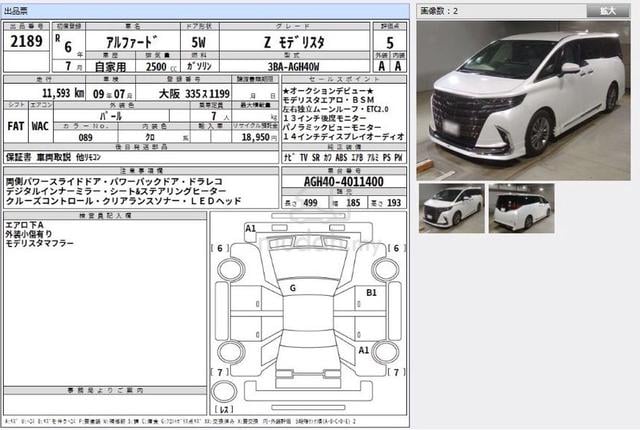Click the equipment codes row starting ナビ TV SR
Image resolution: width=640 pixels, height=430 pixels.
click(x=343, y=157)
